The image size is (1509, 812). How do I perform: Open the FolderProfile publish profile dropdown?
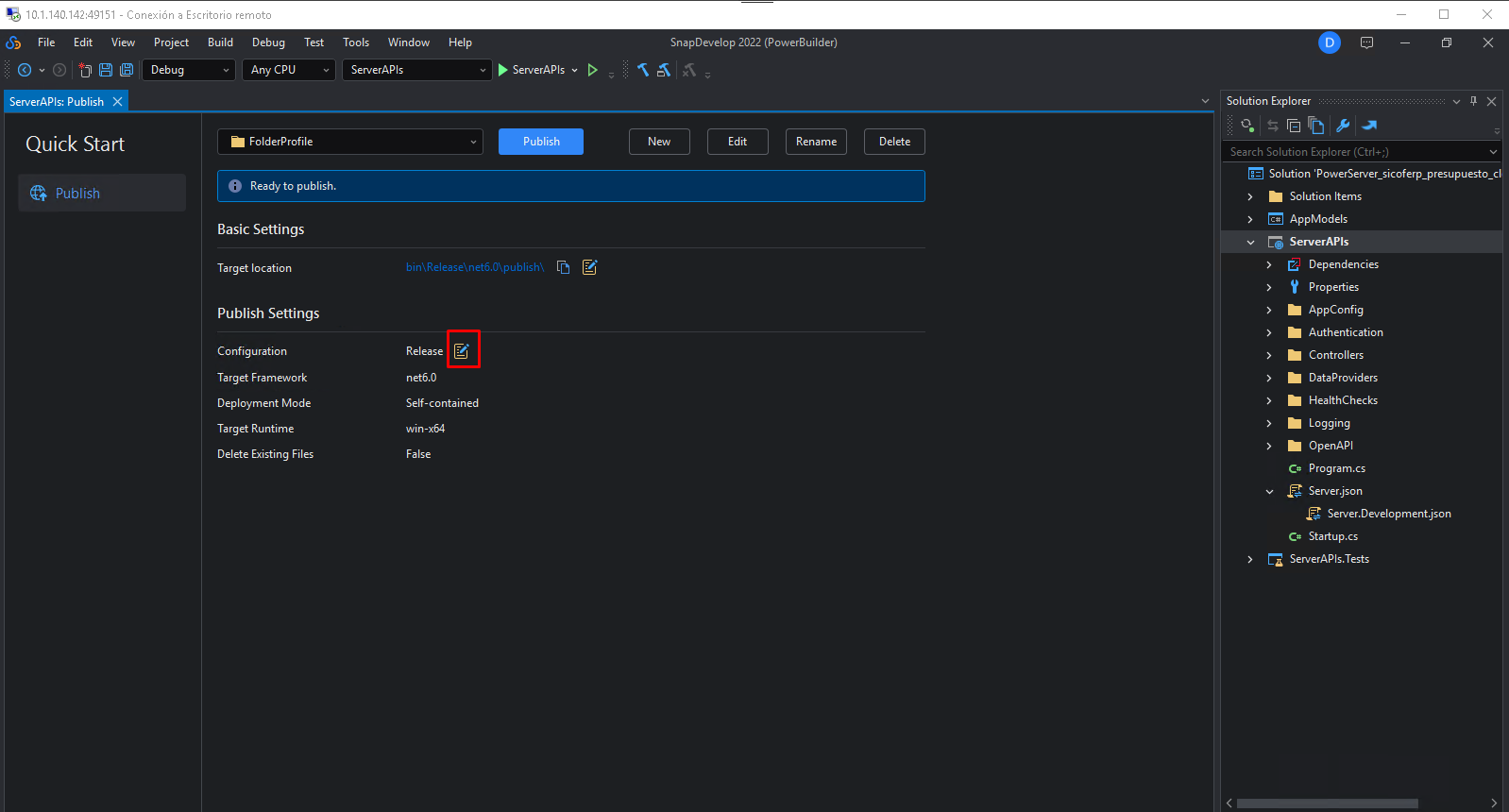(x=350, y=142)
